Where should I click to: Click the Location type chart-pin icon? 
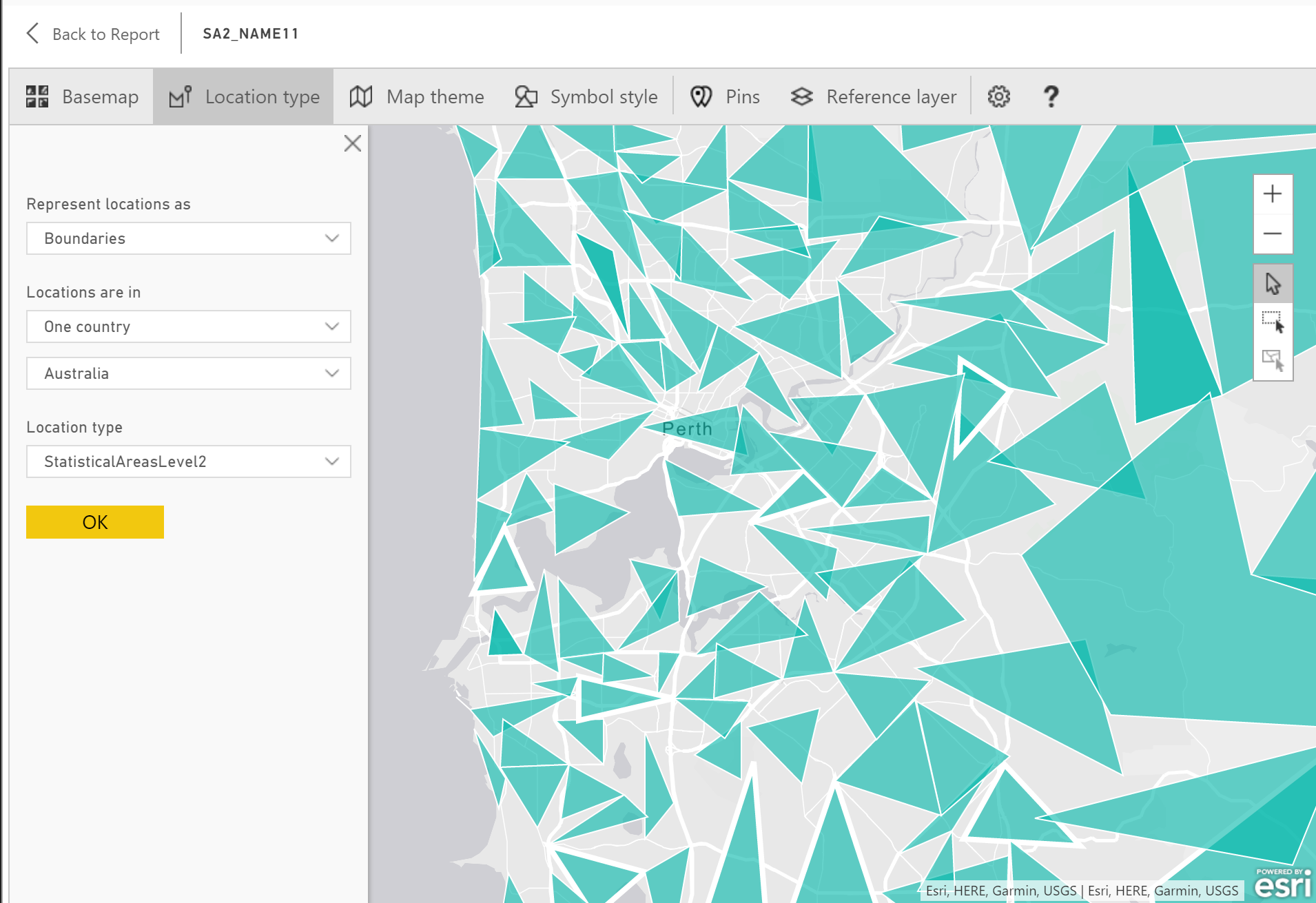point(181,96)
